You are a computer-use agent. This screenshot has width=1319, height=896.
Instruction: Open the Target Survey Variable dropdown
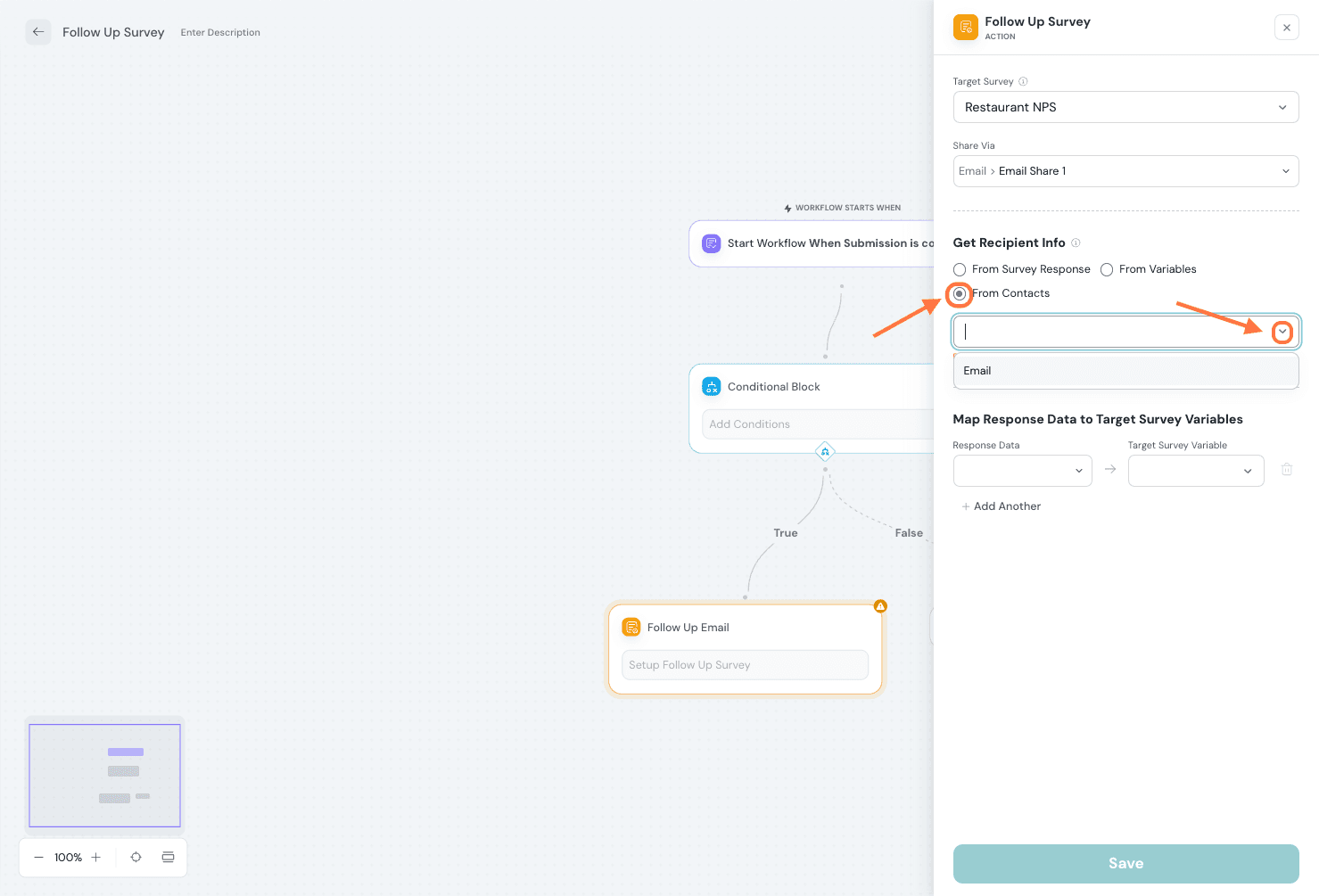click(1195, 471)
